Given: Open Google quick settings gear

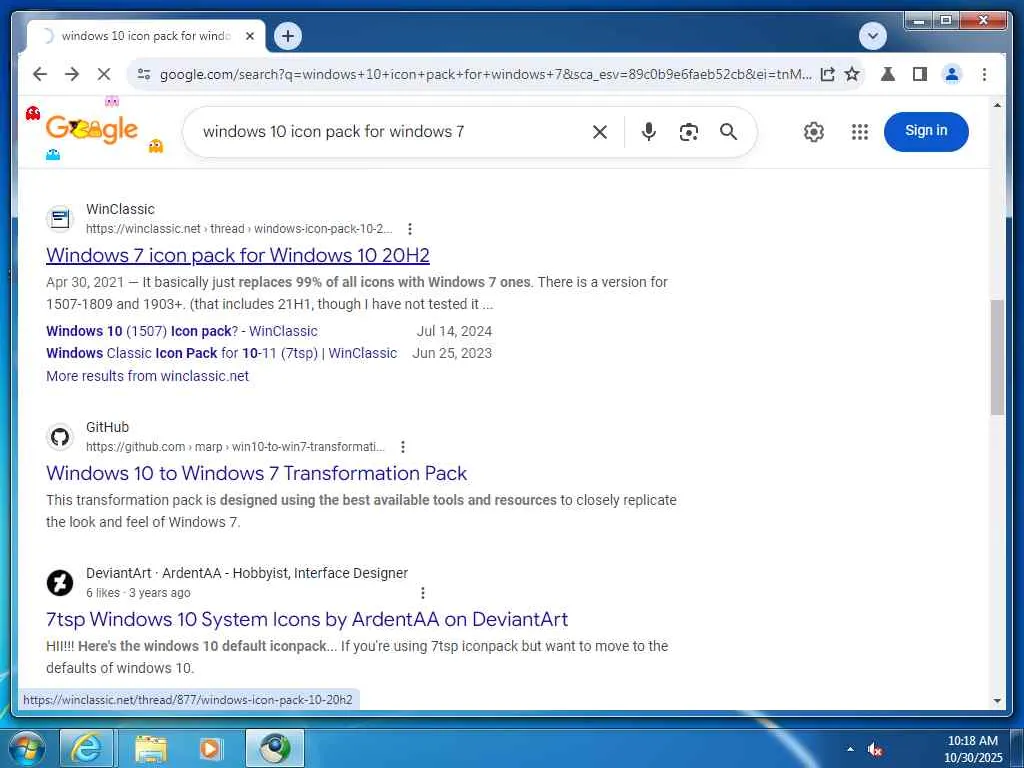Looking at the screenshot, I should tap(814, 132).
